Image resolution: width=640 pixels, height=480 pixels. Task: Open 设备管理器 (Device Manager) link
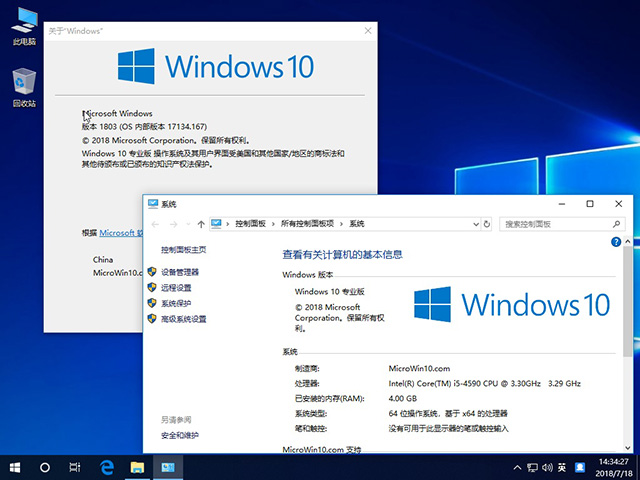click(x=180, y=272)
